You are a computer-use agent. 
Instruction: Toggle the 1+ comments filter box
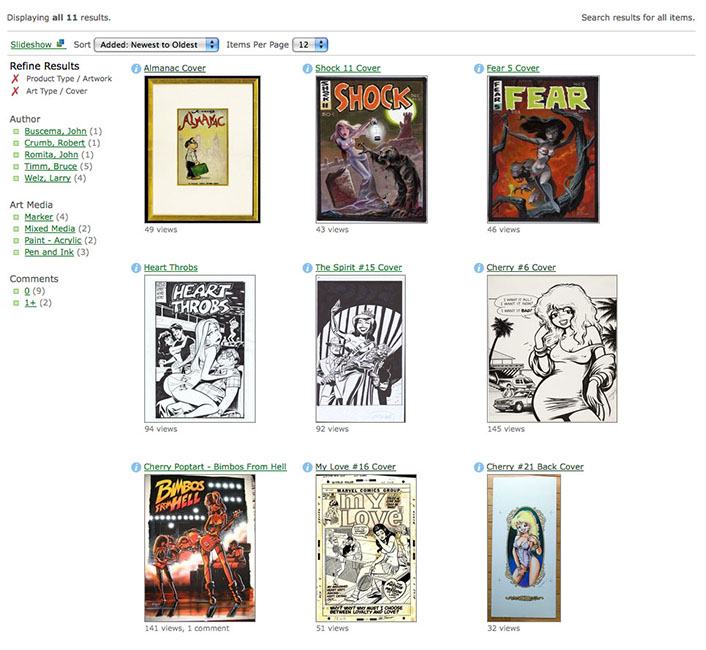point(16,303)
